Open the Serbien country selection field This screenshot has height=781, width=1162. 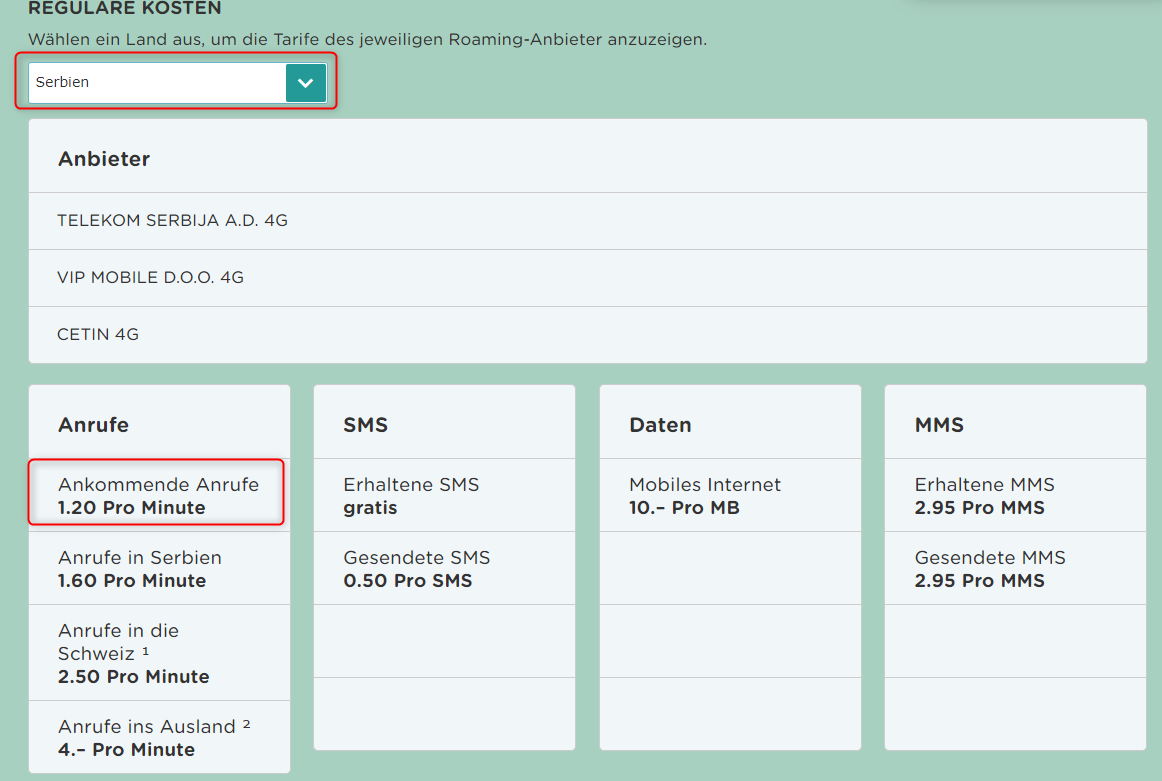pos(157,83)
